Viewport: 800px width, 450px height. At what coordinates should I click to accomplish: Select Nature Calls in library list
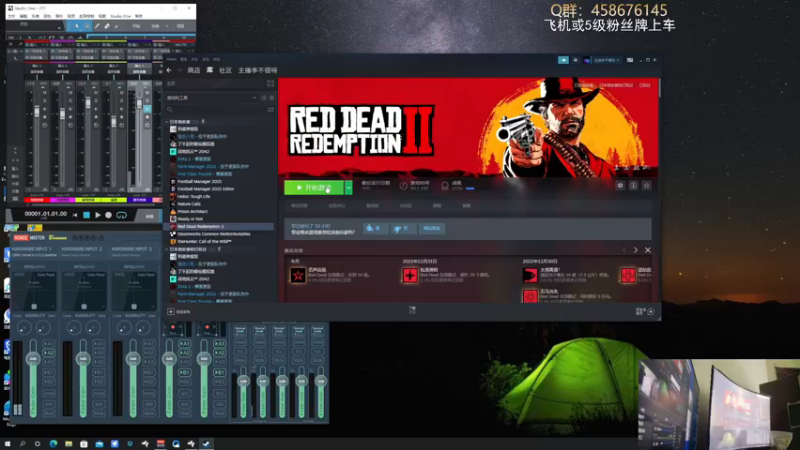(x=189, y=204)
